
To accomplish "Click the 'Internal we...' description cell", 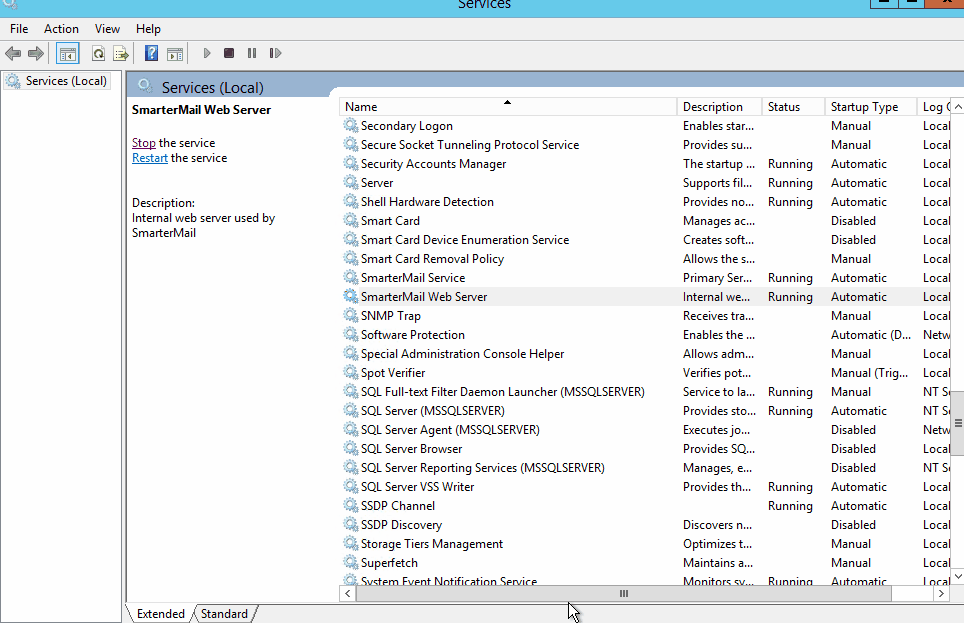I will 716,296.
